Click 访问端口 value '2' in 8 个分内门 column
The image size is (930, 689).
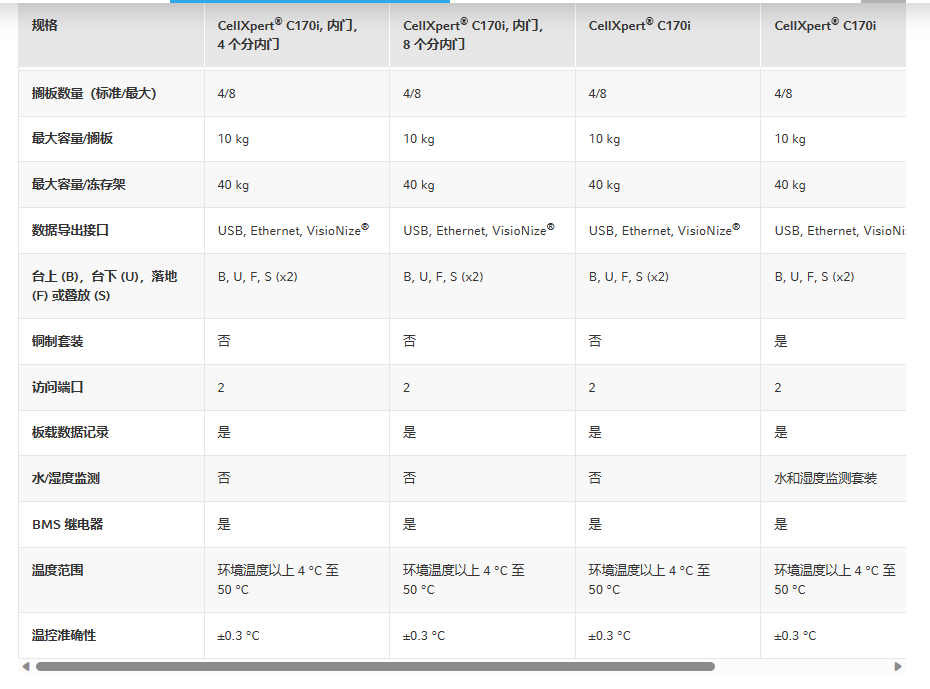[x=406, y=388]
